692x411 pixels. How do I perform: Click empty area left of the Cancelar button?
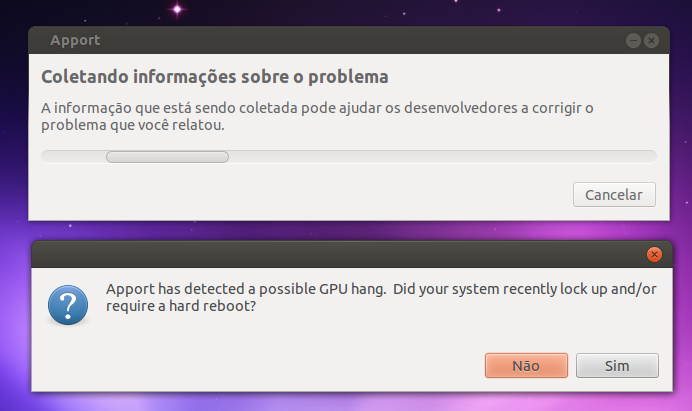[x=305, y=195]
